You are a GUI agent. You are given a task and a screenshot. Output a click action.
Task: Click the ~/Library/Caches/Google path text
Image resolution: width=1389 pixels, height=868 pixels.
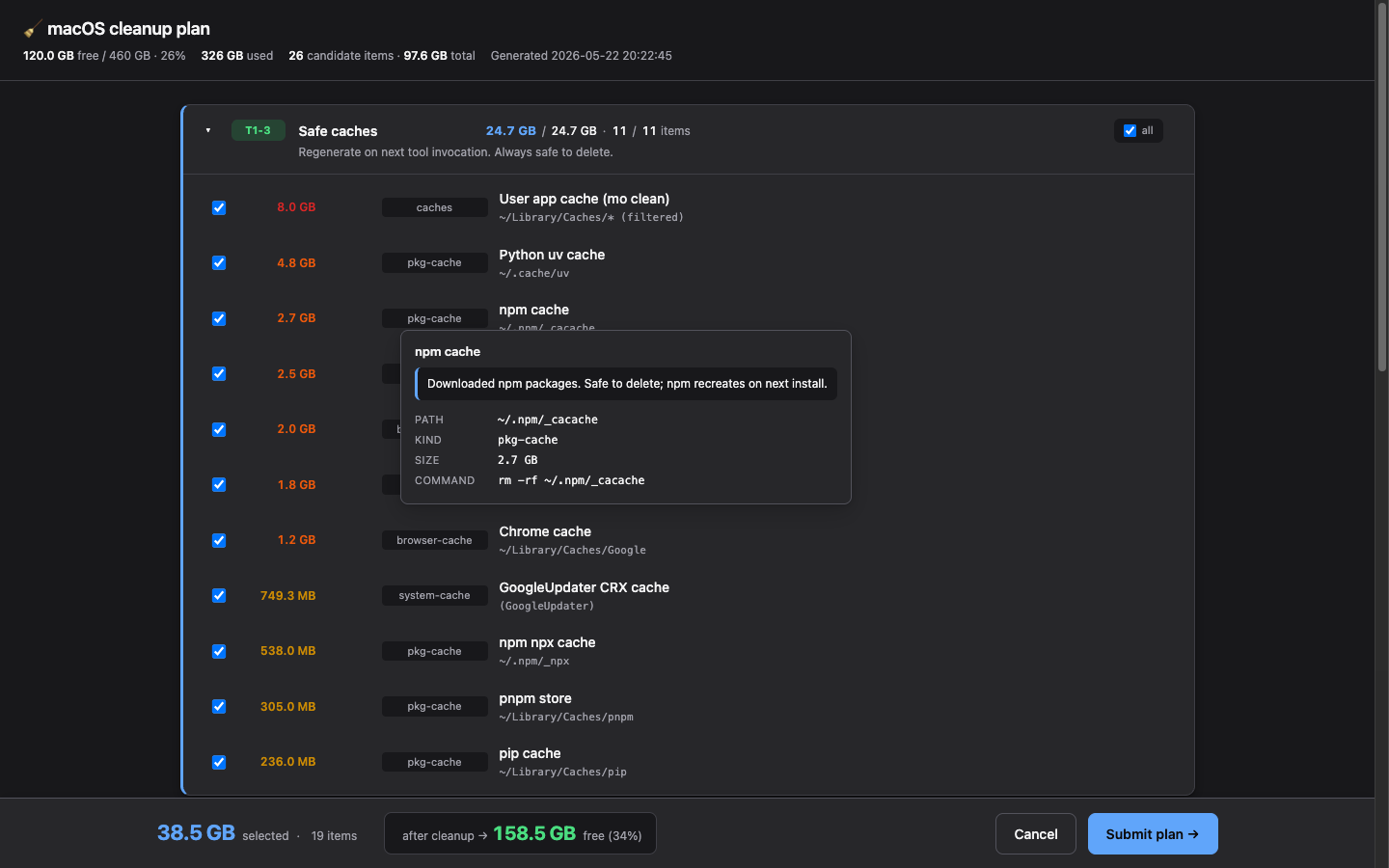(x=572, y=551)
